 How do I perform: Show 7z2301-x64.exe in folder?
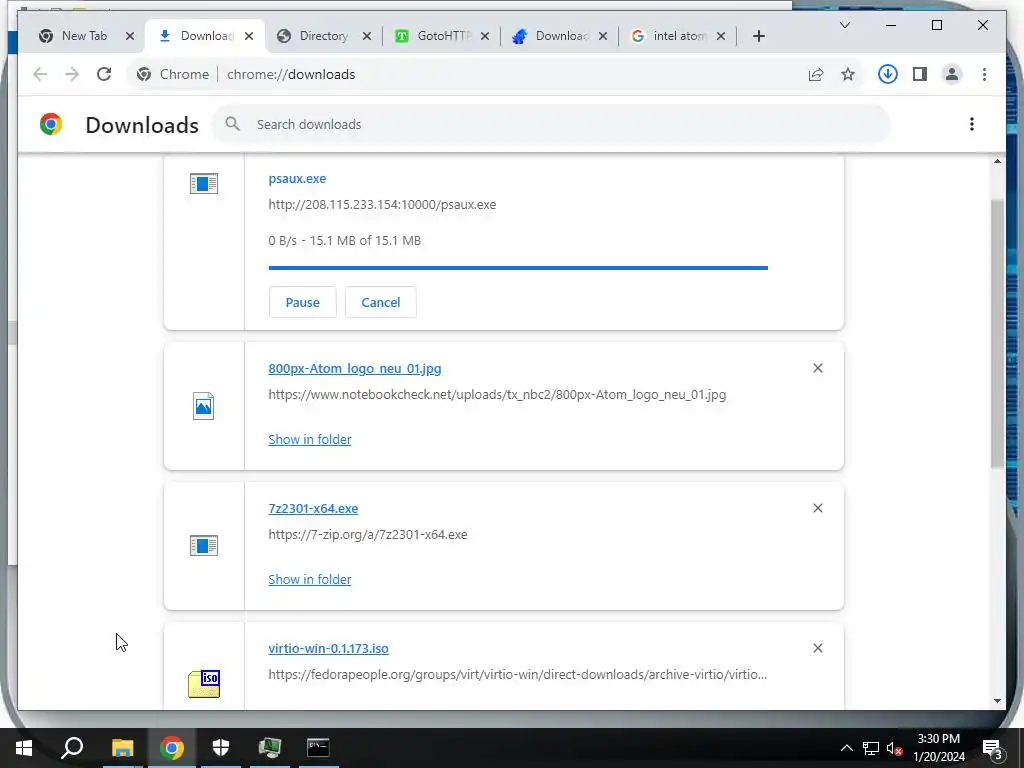[x=310, y=579]
